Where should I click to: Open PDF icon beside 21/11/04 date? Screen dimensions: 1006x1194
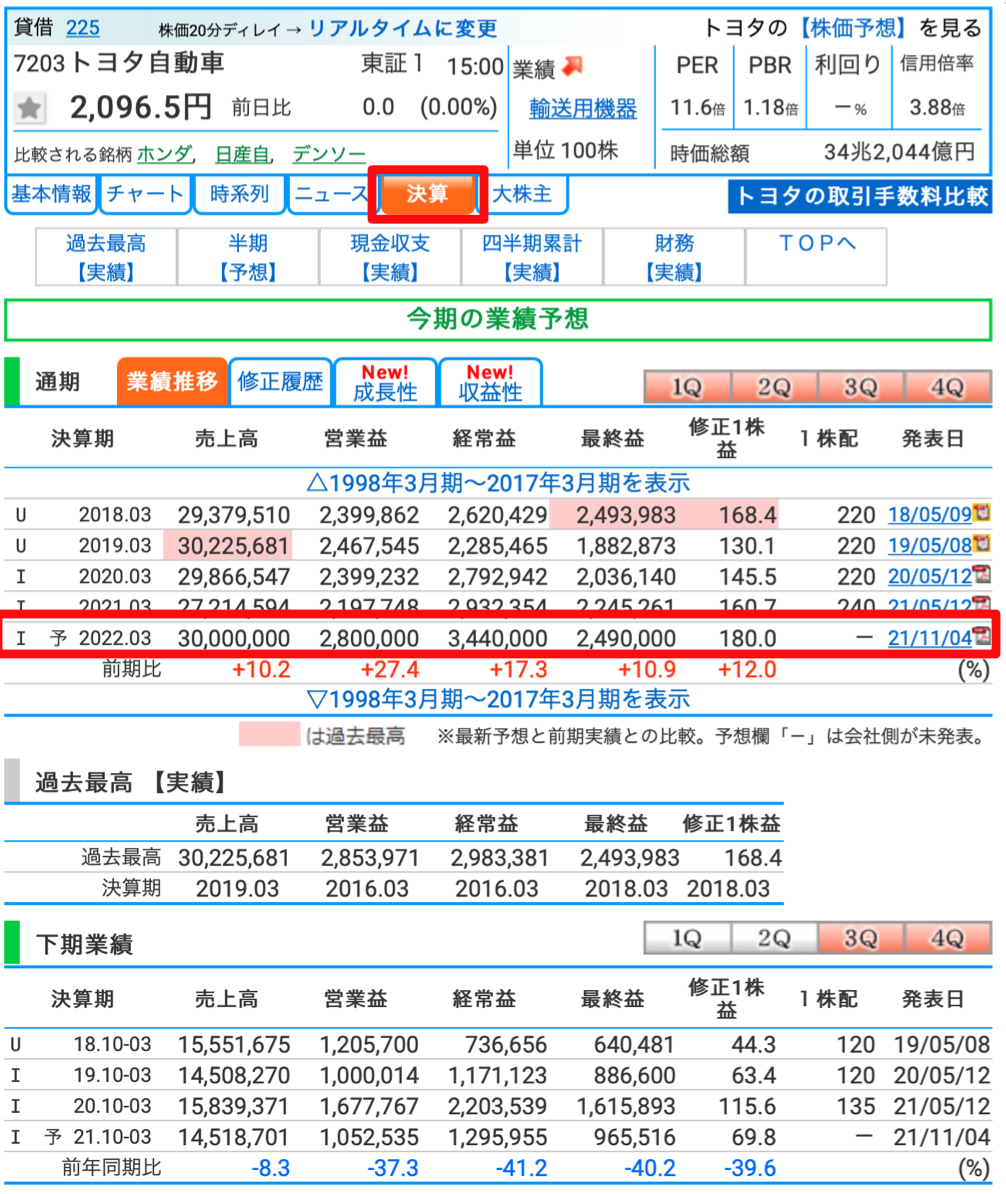[x=982, y=636]
